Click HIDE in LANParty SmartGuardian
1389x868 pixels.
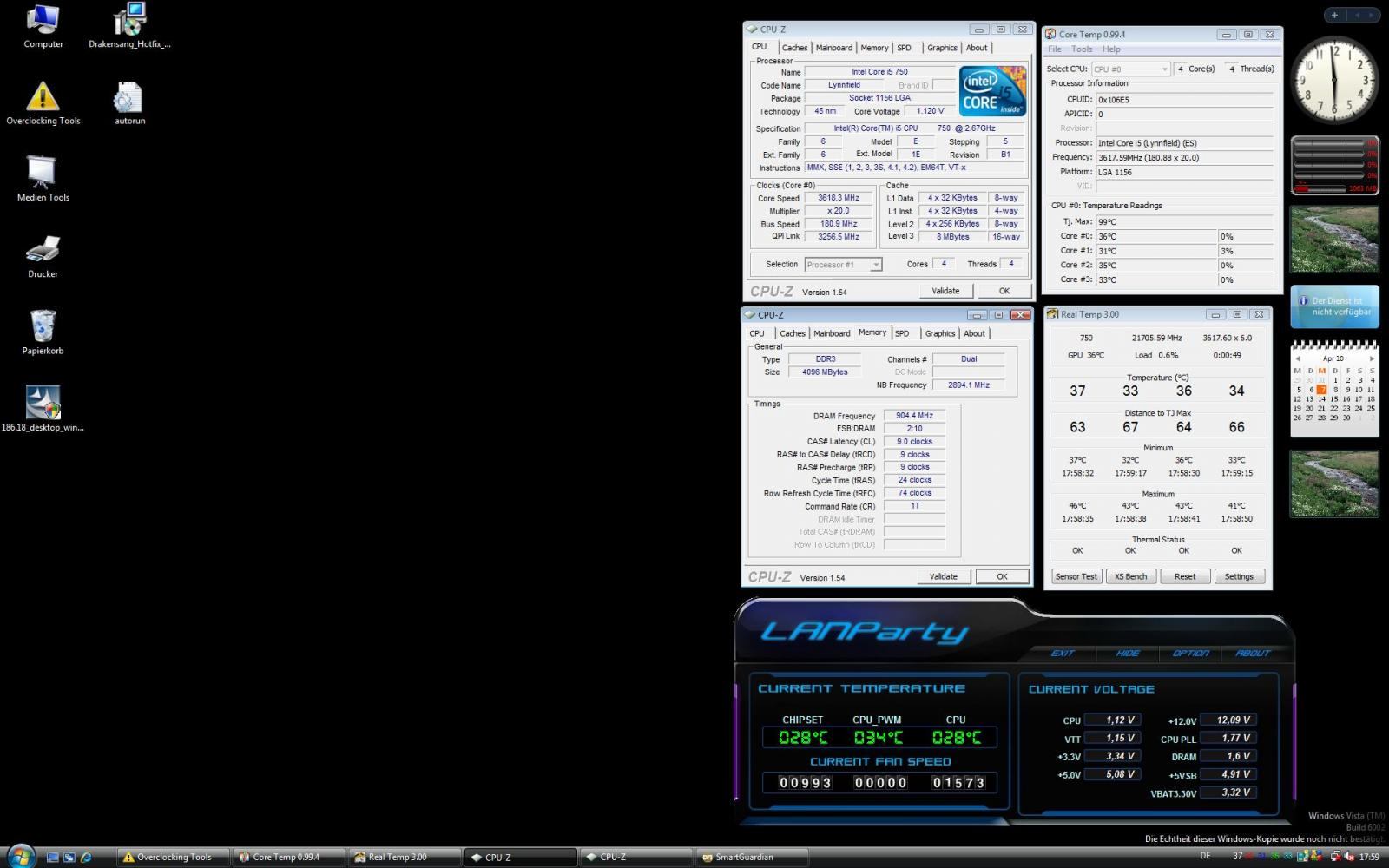click(1127, 654)
